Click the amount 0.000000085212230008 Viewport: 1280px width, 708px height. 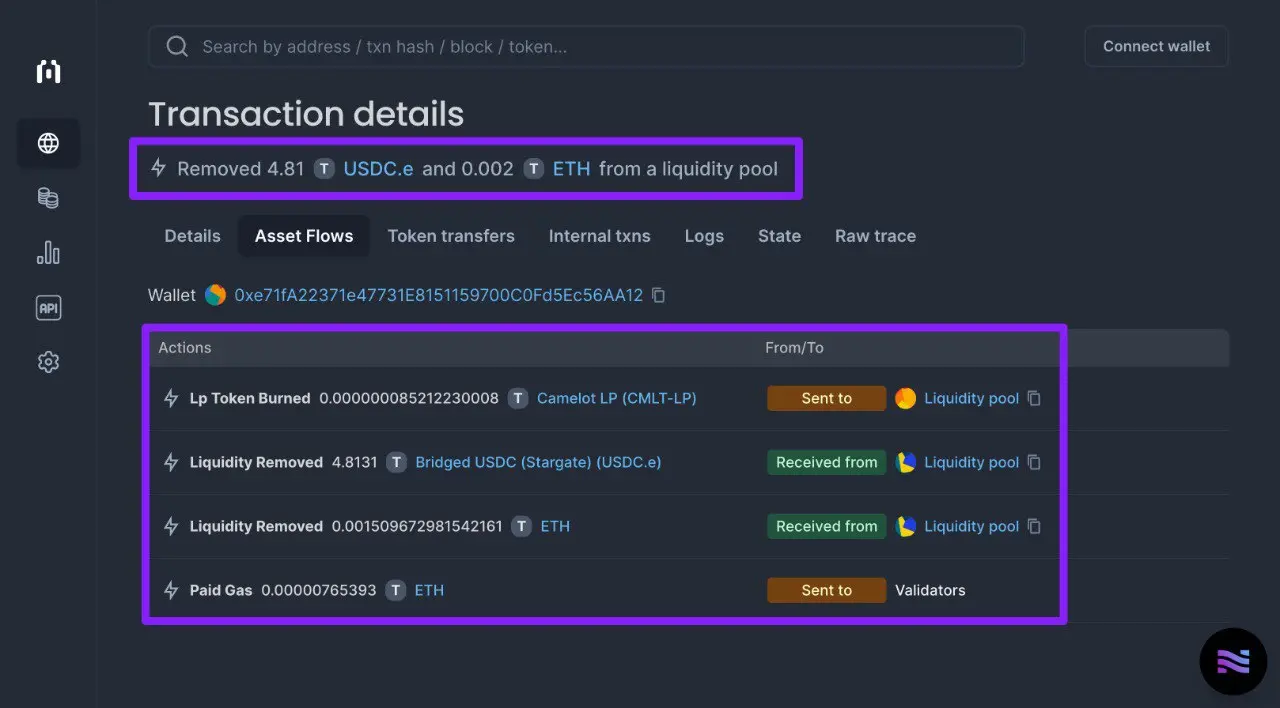point(409,398)
